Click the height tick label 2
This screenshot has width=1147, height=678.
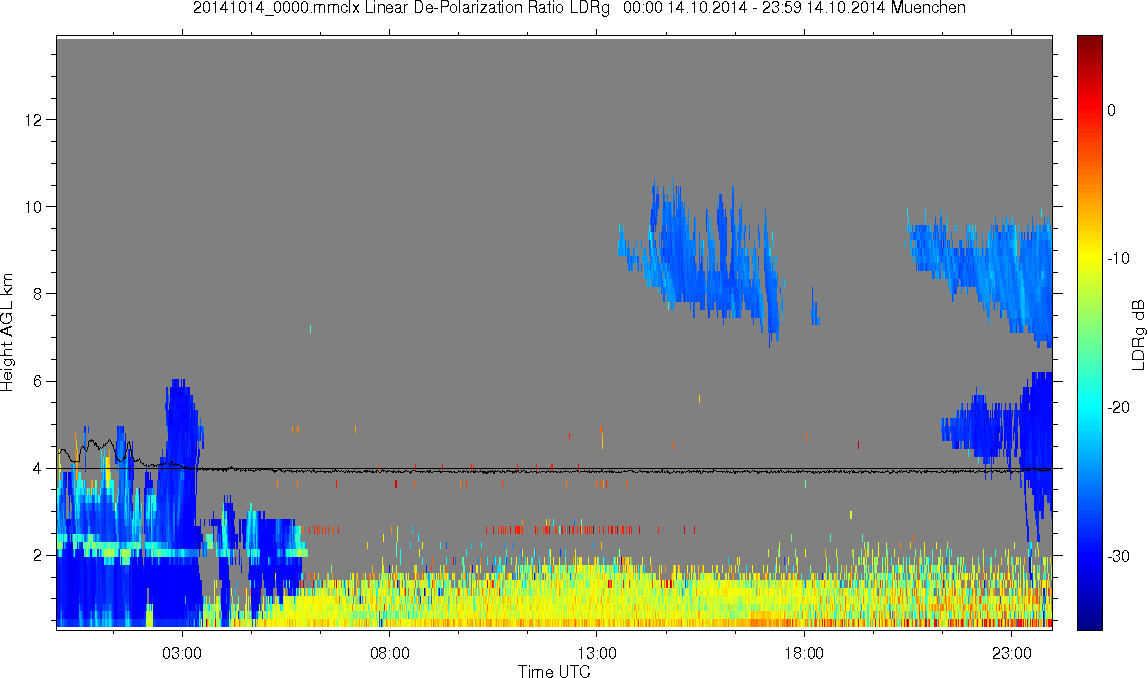coord(37,555)
